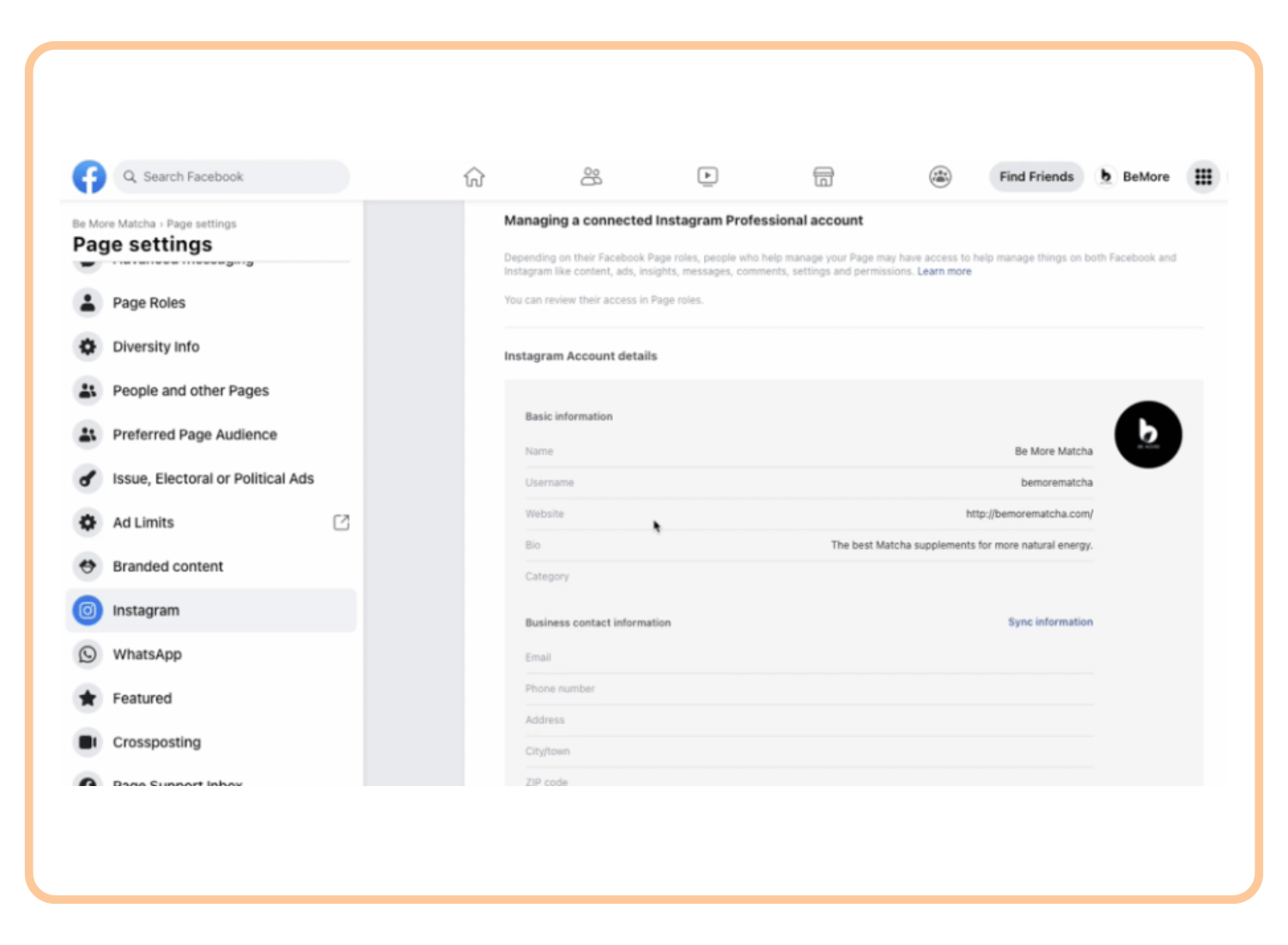
Task: Click the Facebook logo icon
Action: pyautogui.click(x=89, y=177)
